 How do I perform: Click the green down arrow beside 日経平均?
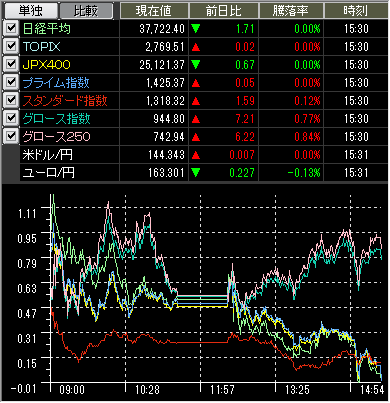pyautogui.click(x=196, y=29)
